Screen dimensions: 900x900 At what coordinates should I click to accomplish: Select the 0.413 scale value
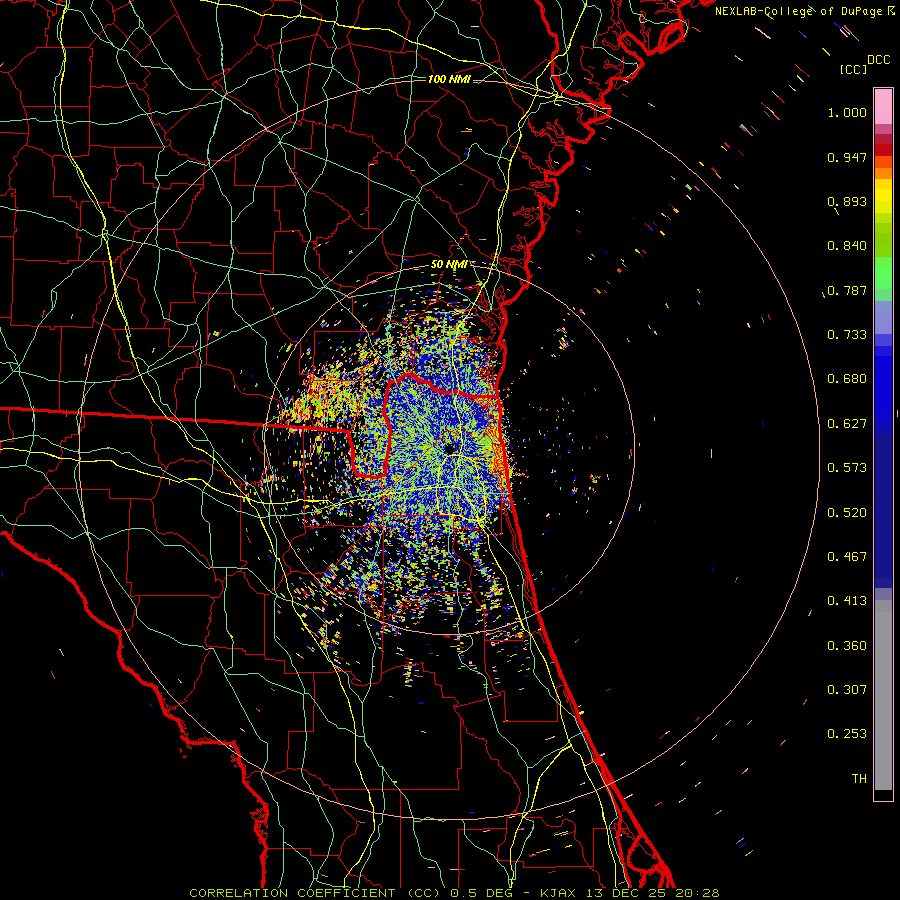(x=847, y=601)
